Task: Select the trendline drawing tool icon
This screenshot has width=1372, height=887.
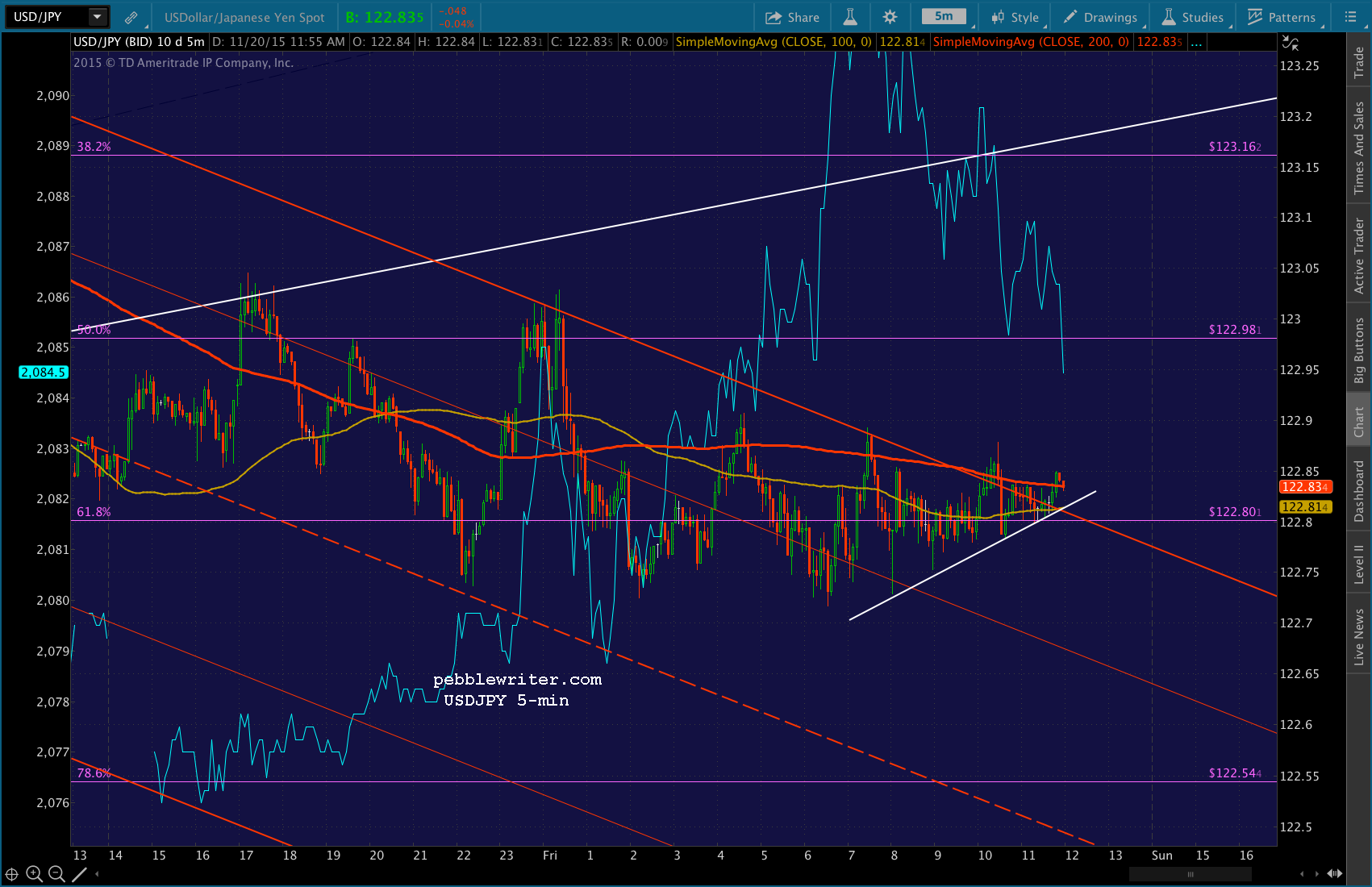Action: coord(79,873)
